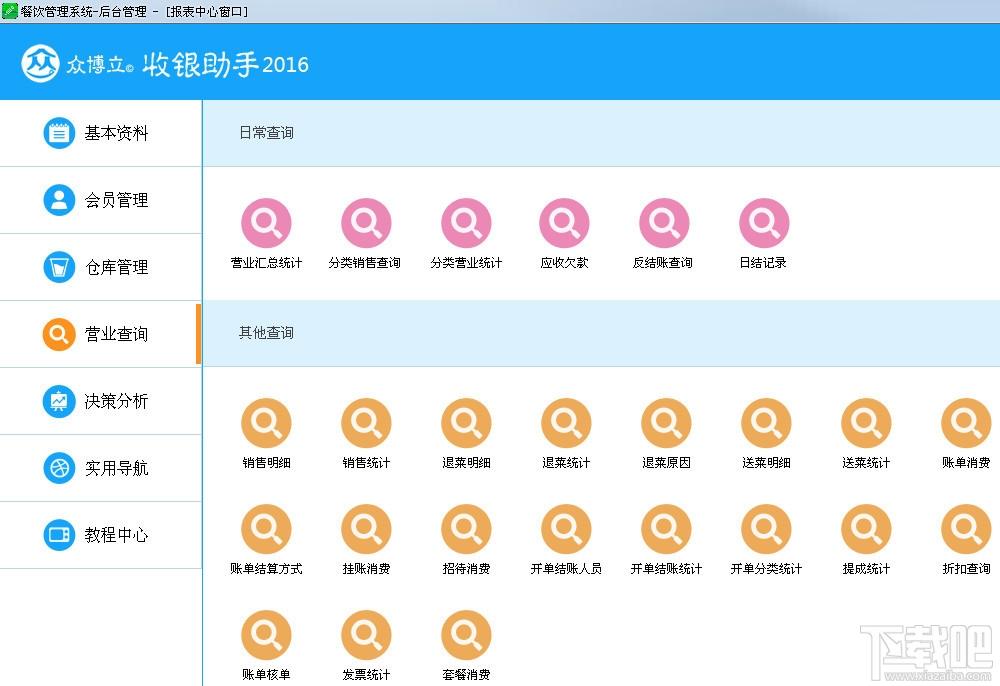This screenshot has height=686, width=1000.
Task: Open the 分类营业统计 icon
Action: [466, 223]
